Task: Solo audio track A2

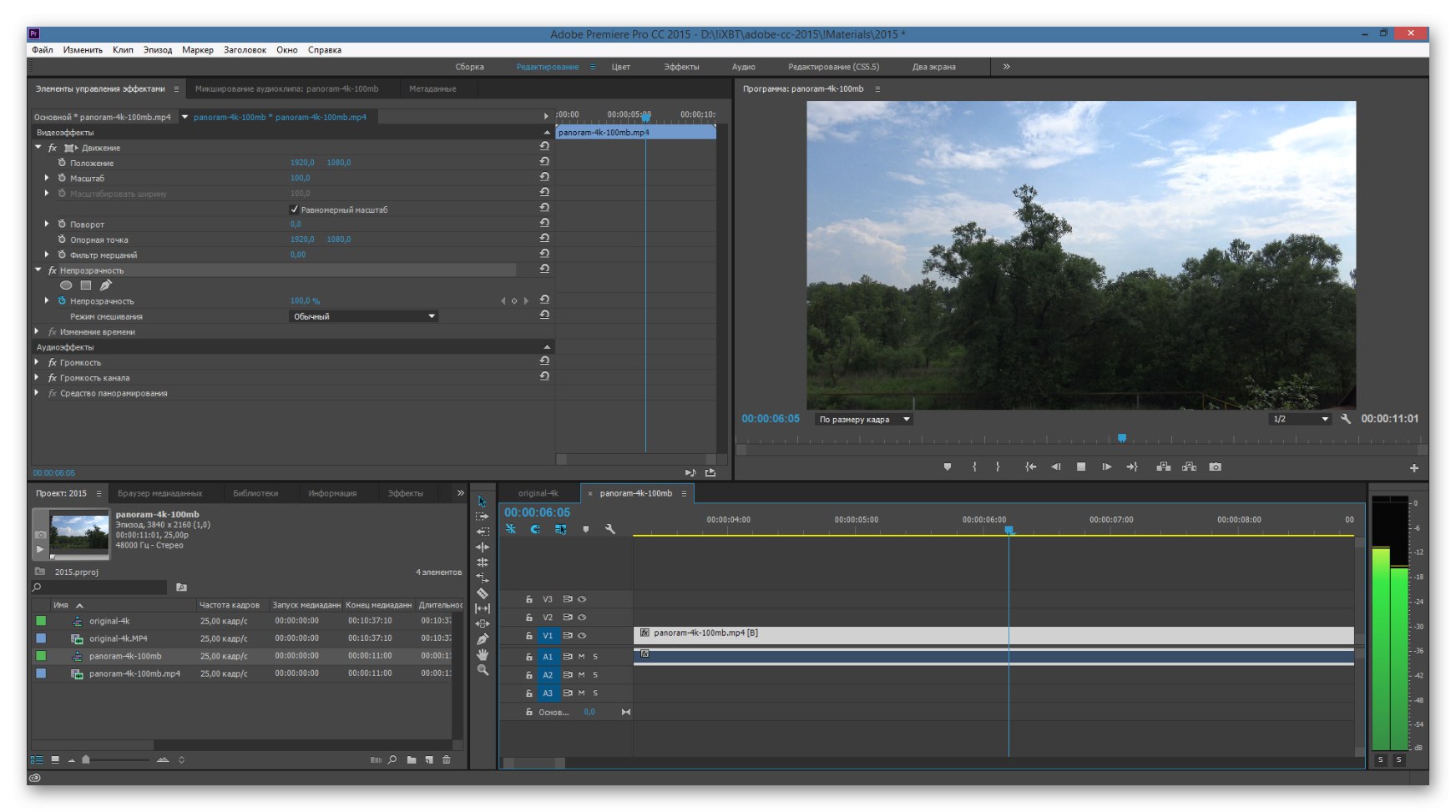Action: point(595,675)
